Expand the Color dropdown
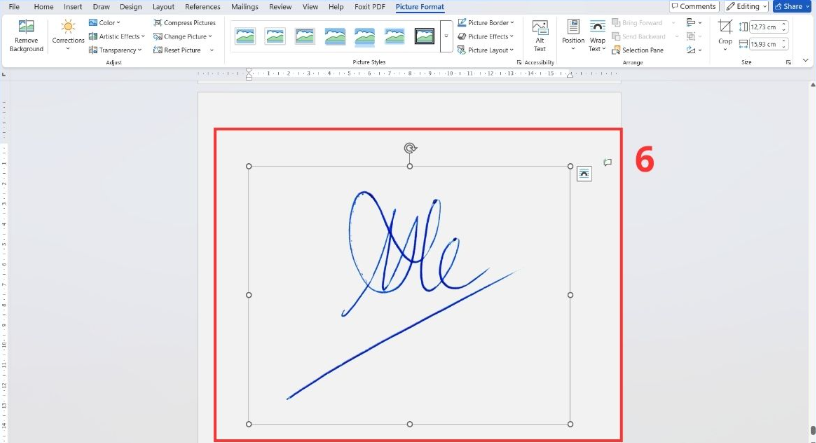This screenshot has height=443, width=816. pyautogui.click(x=104, y=22)
